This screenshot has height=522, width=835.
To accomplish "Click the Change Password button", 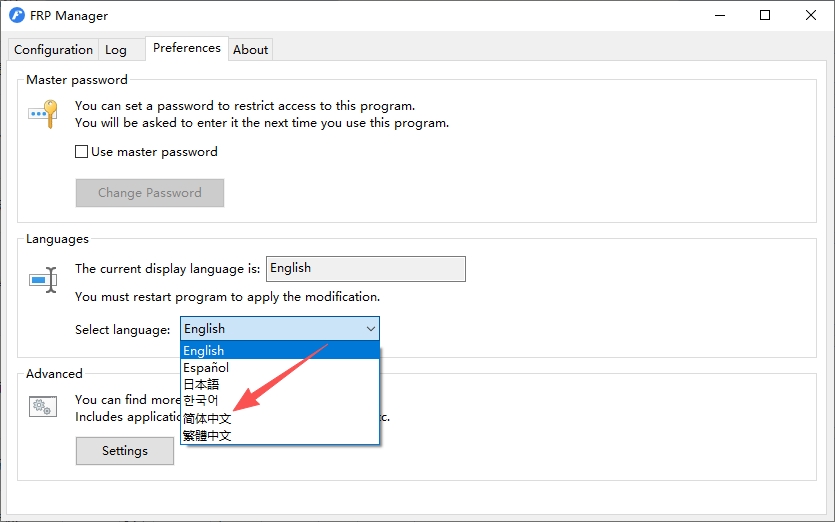I will click(150, 193).
